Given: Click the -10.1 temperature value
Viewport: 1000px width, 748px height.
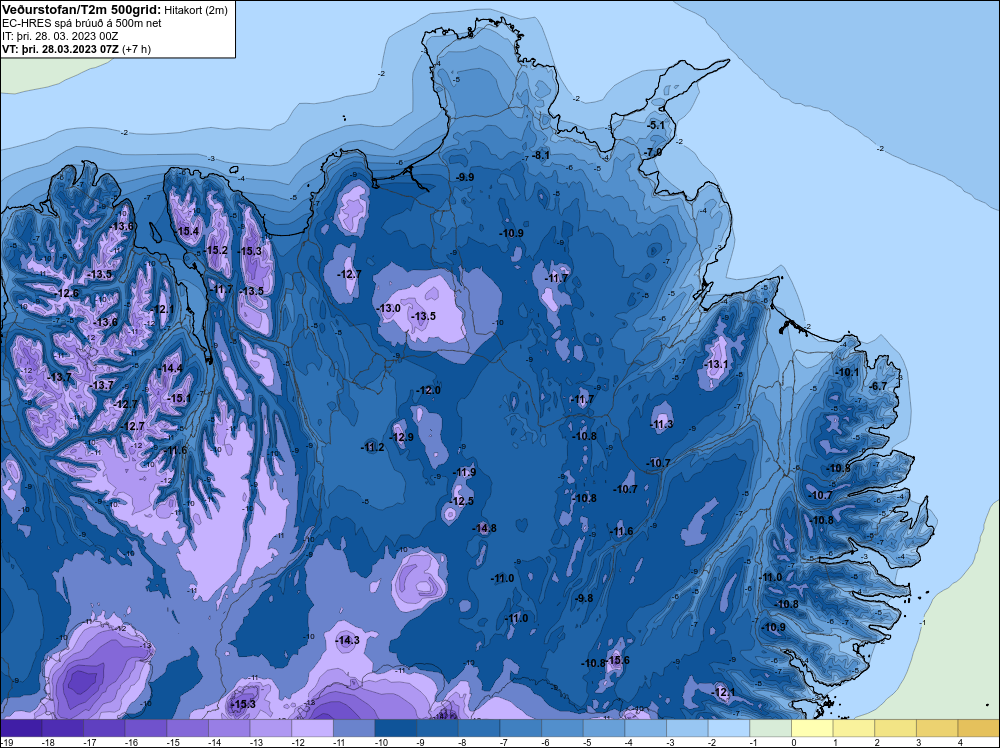Looking at the screenshot, I should [x=847, y=372].
